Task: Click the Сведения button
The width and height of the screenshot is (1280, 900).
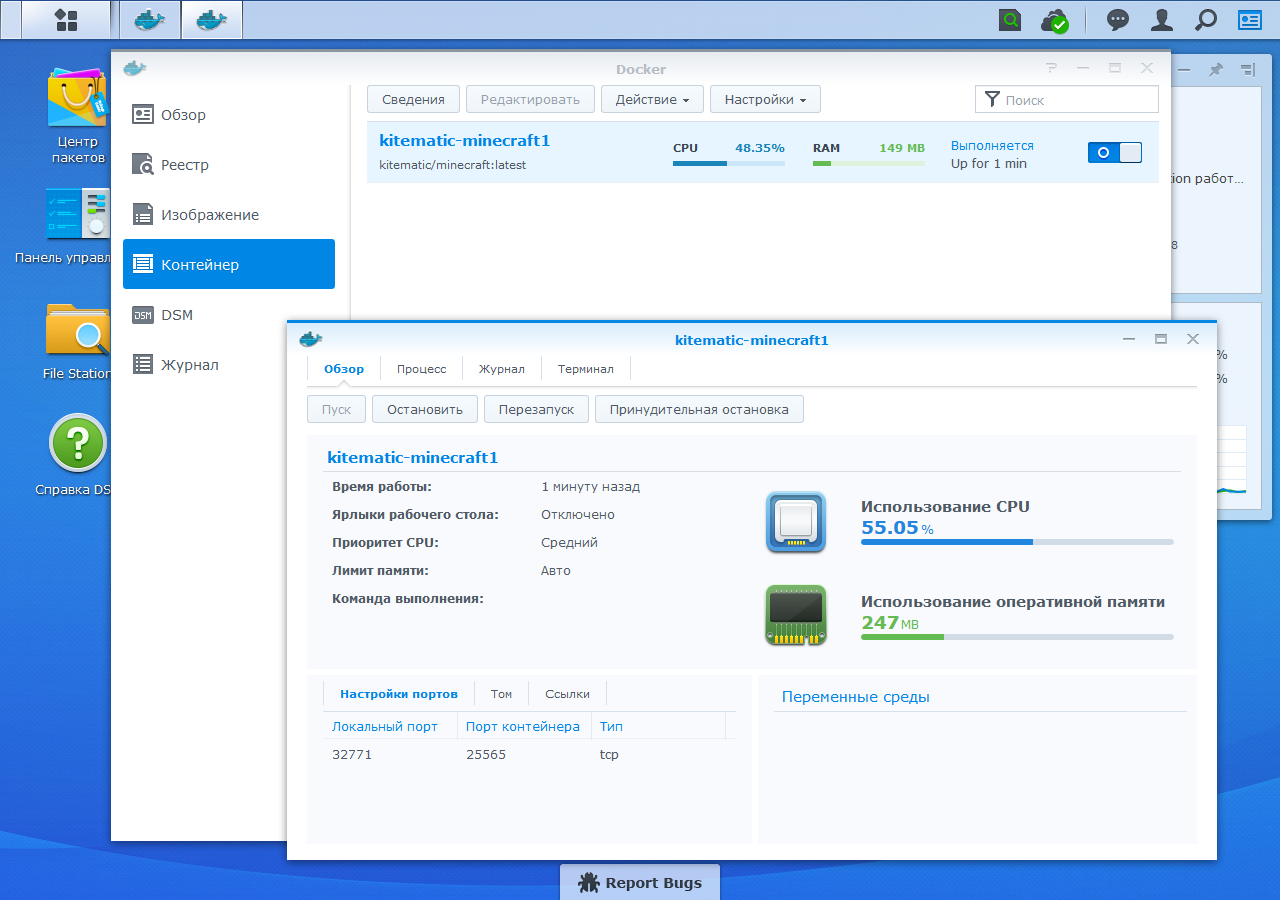Action: (x=413, y=99)
